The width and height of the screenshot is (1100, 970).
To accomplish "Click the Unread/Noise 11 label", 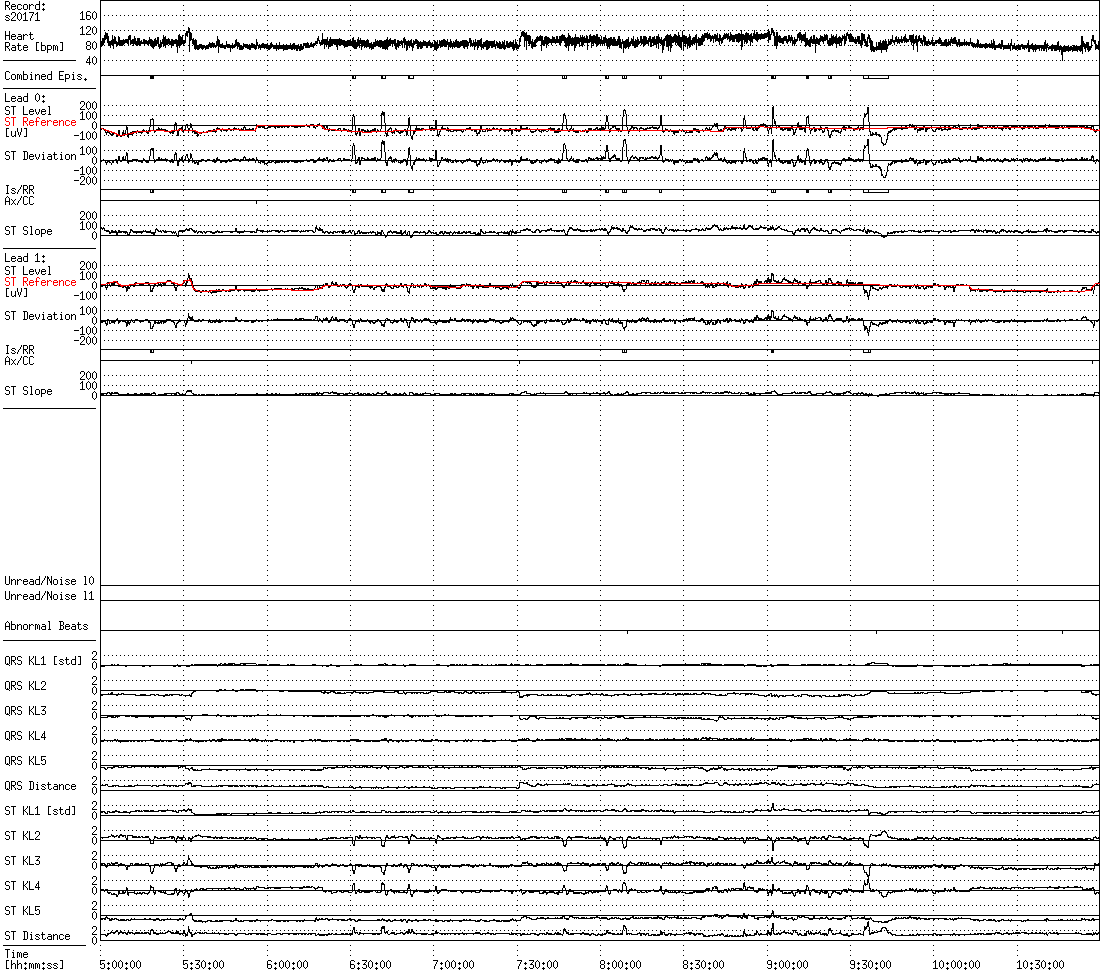I will coord(49,596).
